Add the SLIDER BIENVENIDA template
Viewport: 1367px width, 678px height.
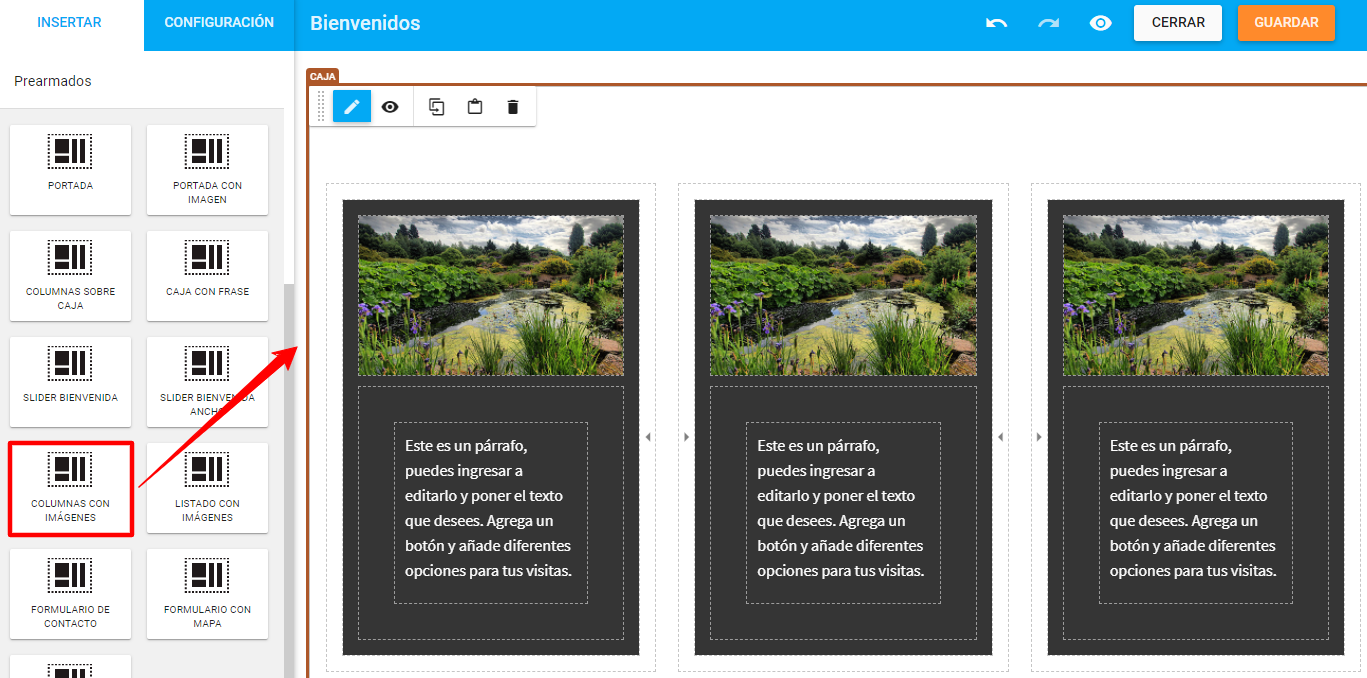(70, 381)
